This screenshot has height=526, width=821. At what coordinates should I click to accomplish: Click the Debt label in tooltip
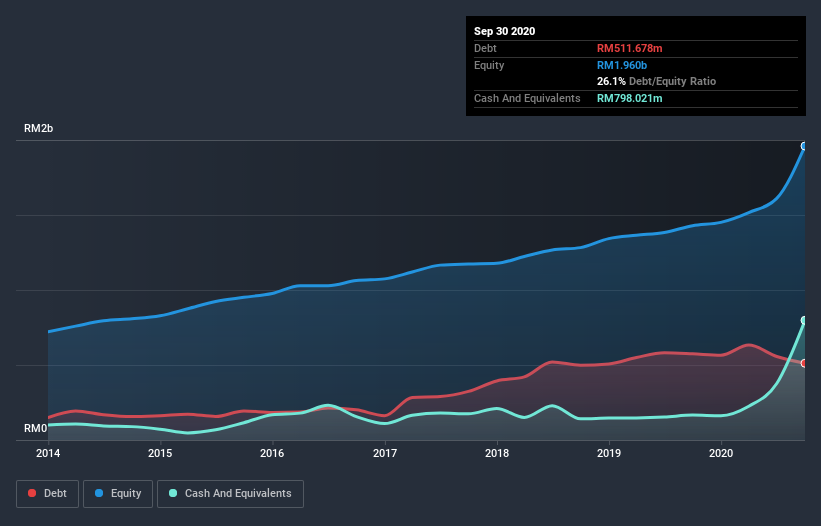pyautogui.click(x=485, y=48)
